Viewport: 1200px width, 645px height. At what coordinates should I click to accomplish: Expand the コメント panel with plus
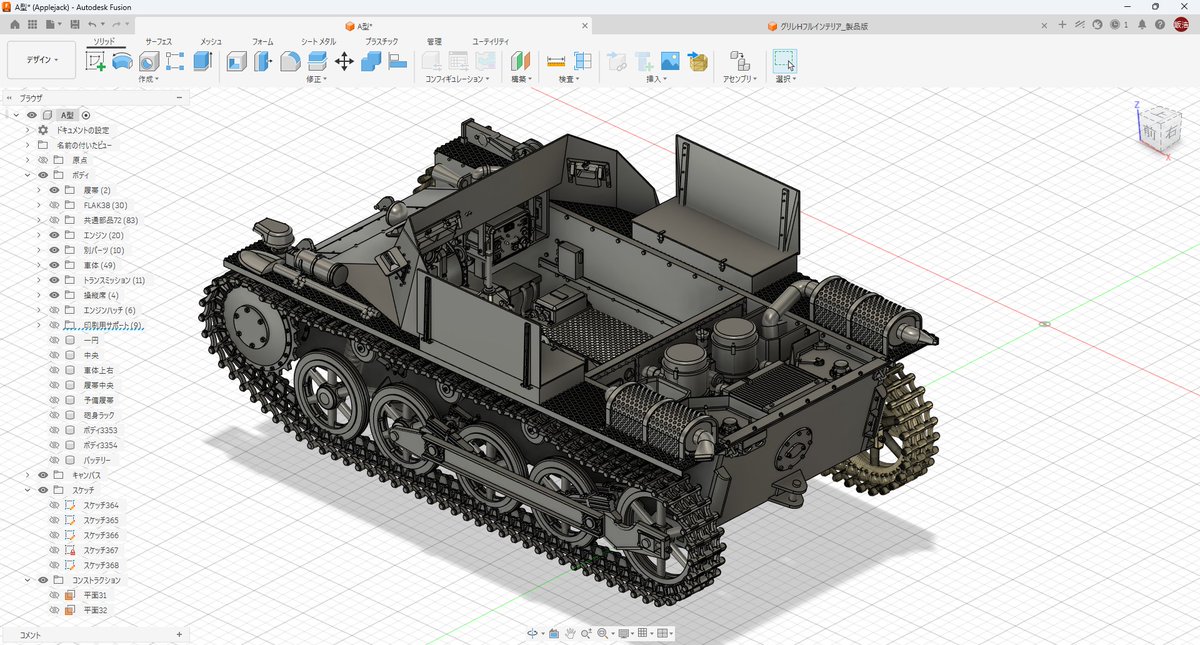coord(179,635)
